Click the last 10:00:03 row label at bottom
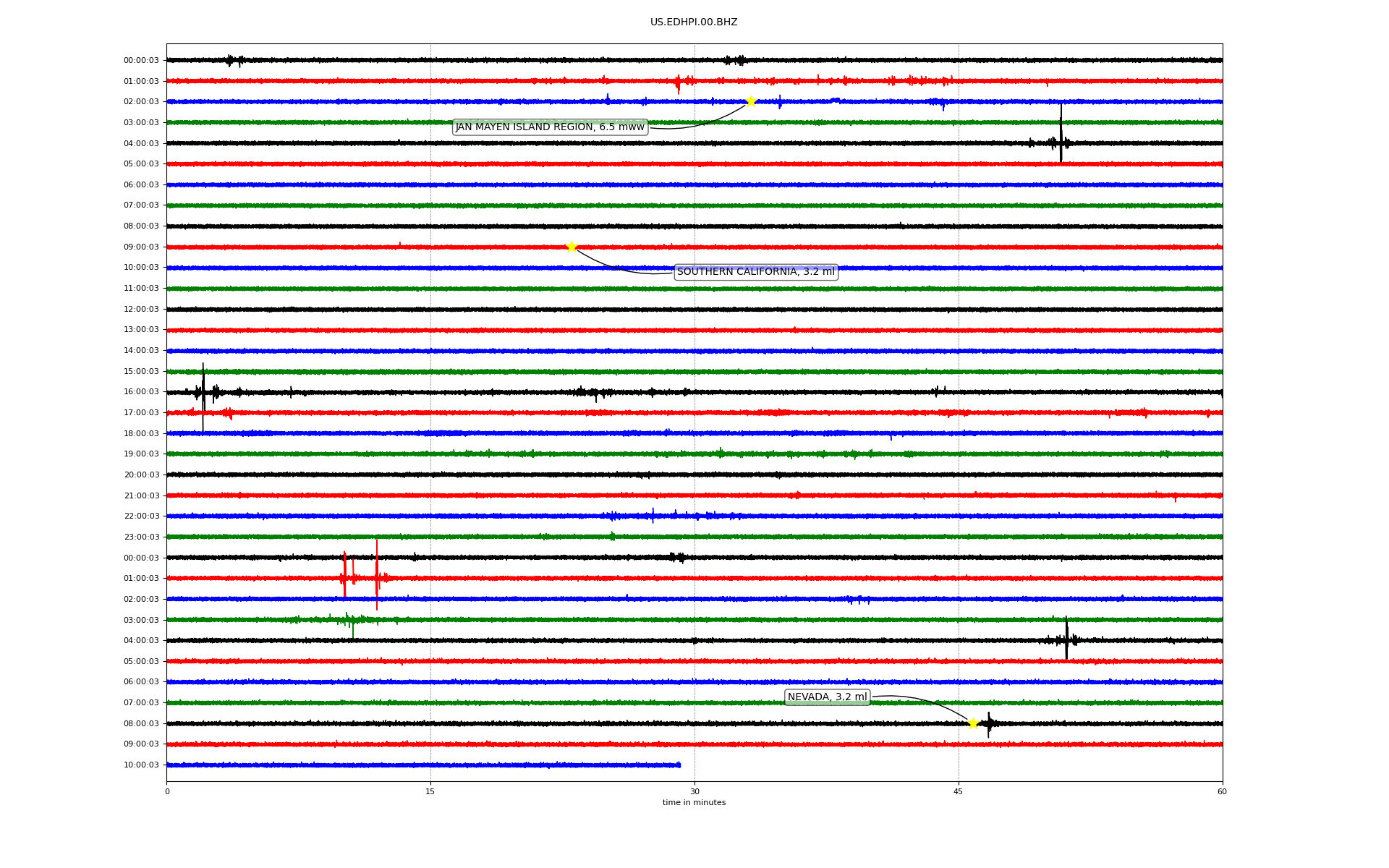The width and height of the screenshot is (1389, 868). tap(141, 765)
